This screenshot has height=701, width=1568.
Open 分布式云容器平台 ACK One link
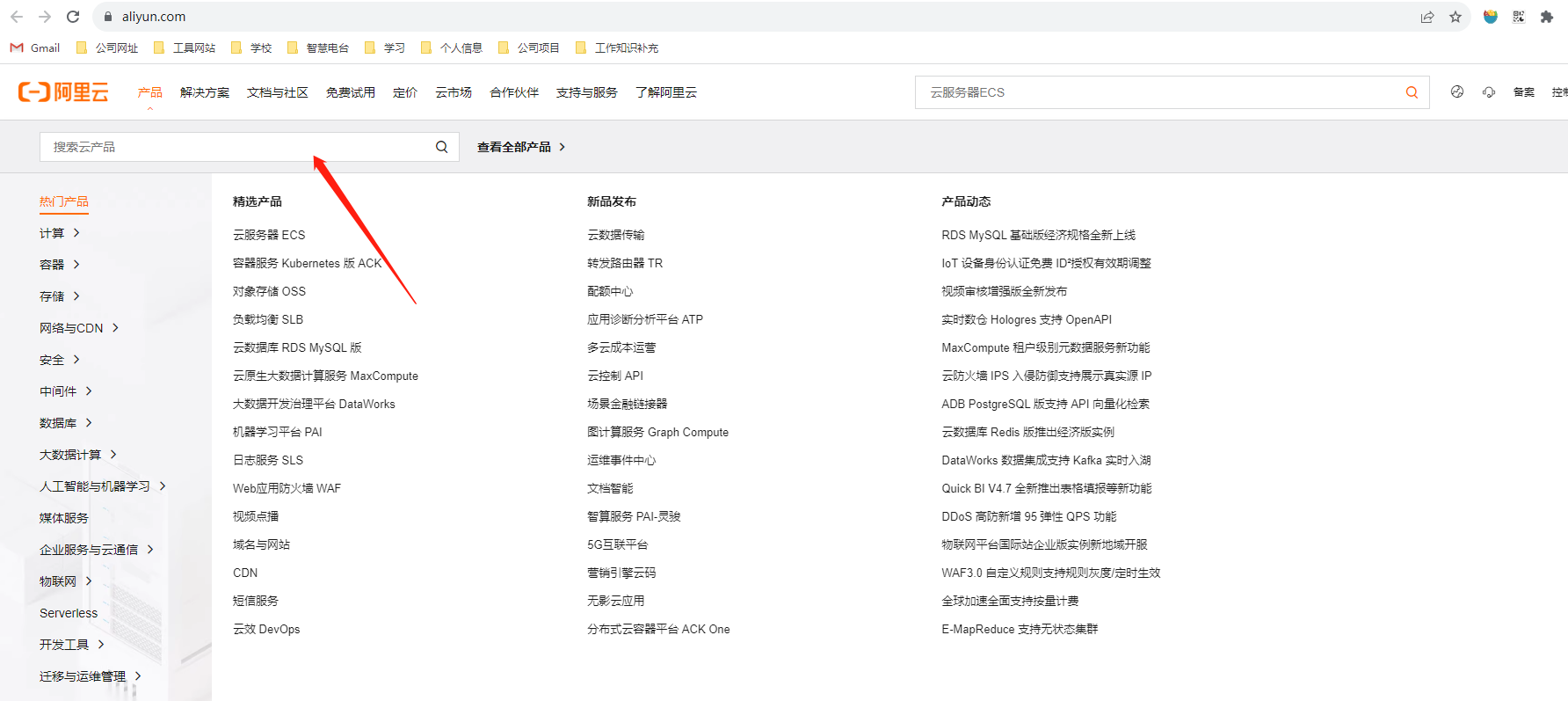point(658,629)
